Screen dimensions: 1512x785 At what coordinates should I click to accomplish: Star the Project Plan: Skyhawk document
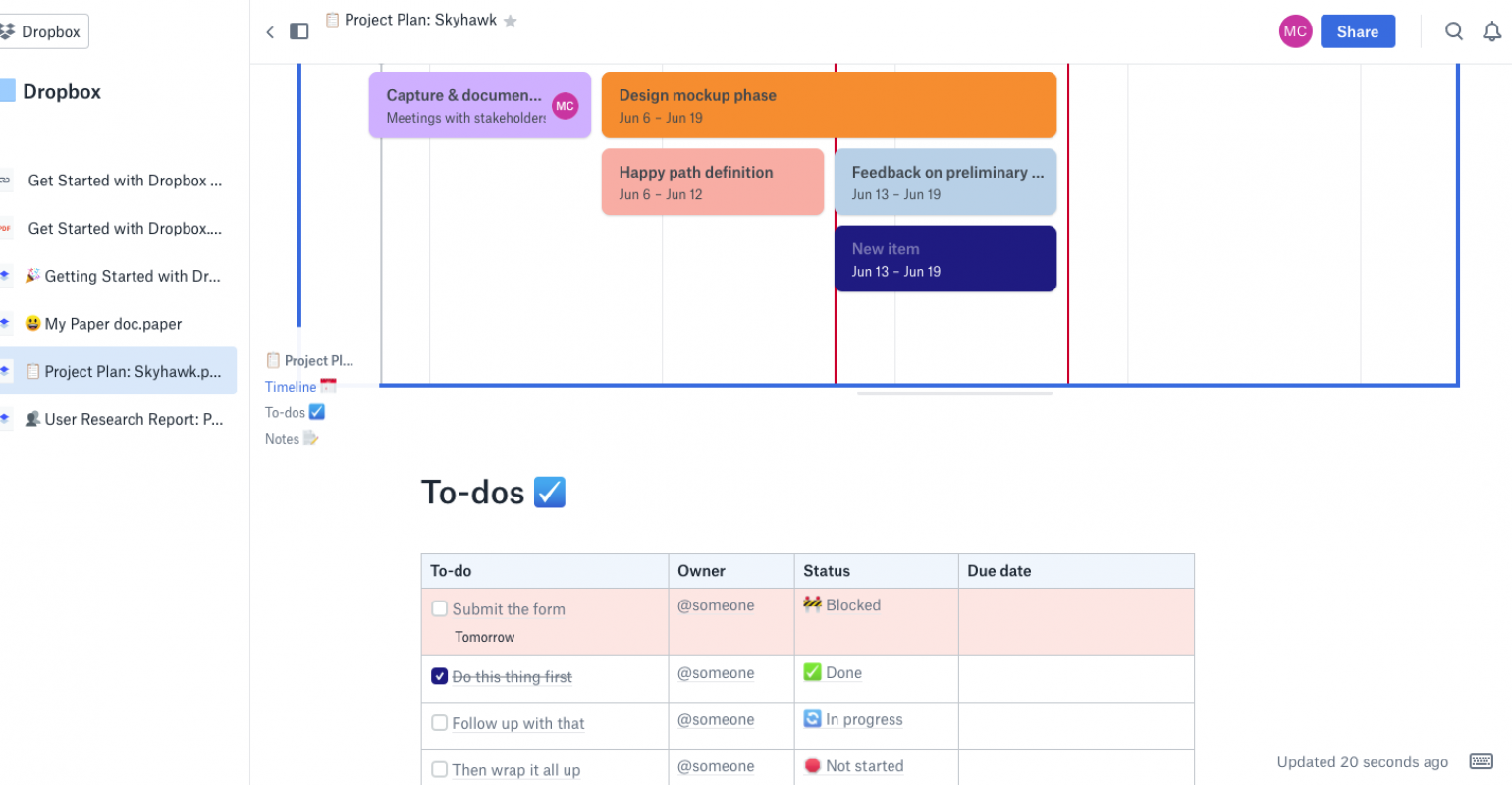tap(510, 19)
